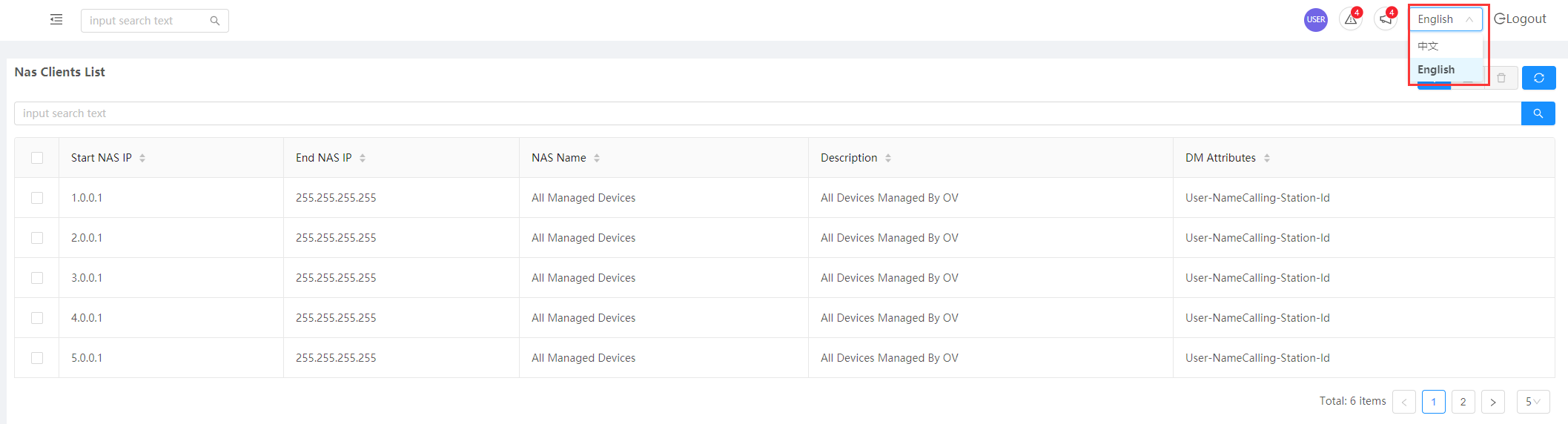
Task: Open the page size selector
Action: [1532, 402]
